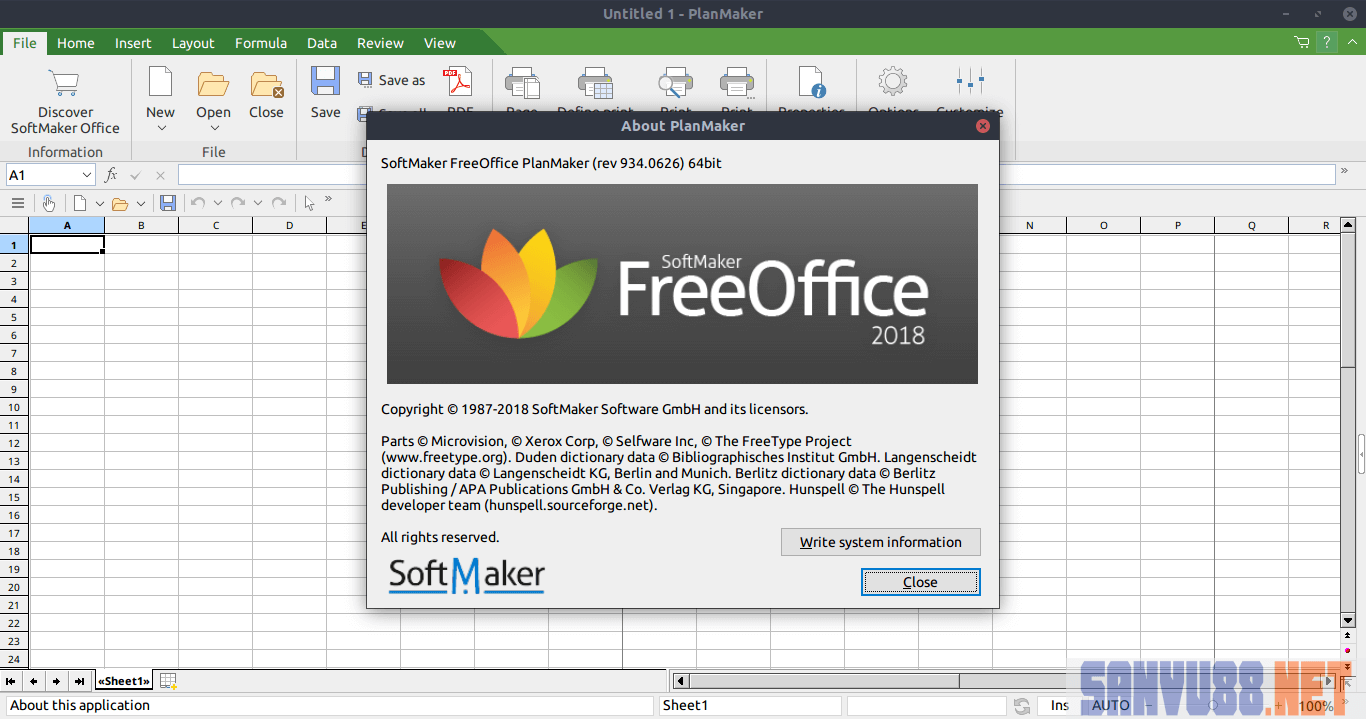Select column P header
This screenshot has height=719, width=1366.
1178,225
